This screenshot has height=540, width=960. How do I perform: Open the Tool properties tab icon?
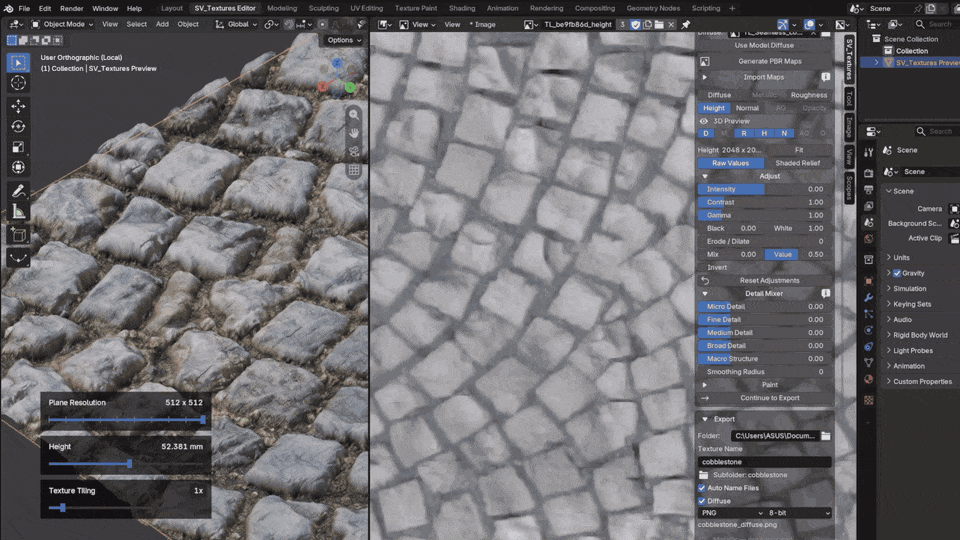[x=868, y=152]
